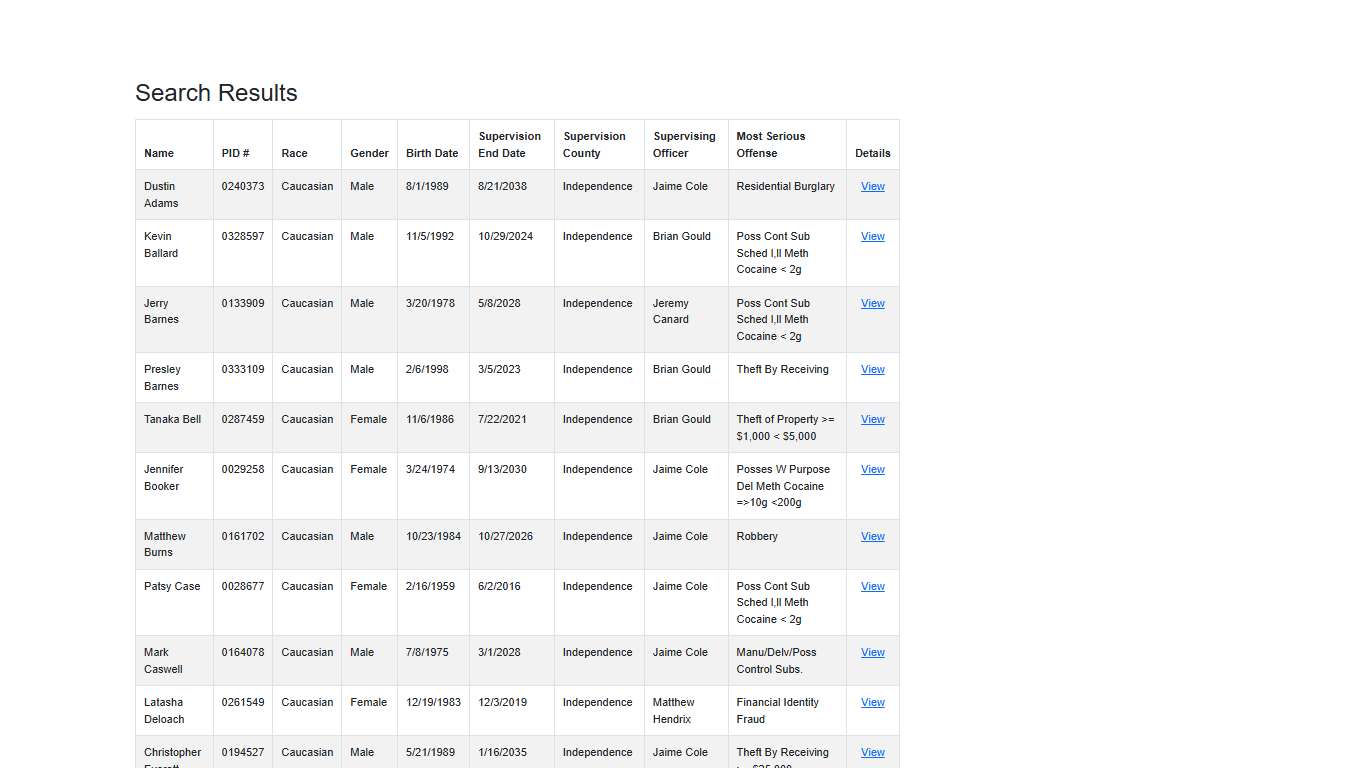The image size is (1366, 768).
Task: Click View for Christopher Everett row
Action: pos(872,753)
